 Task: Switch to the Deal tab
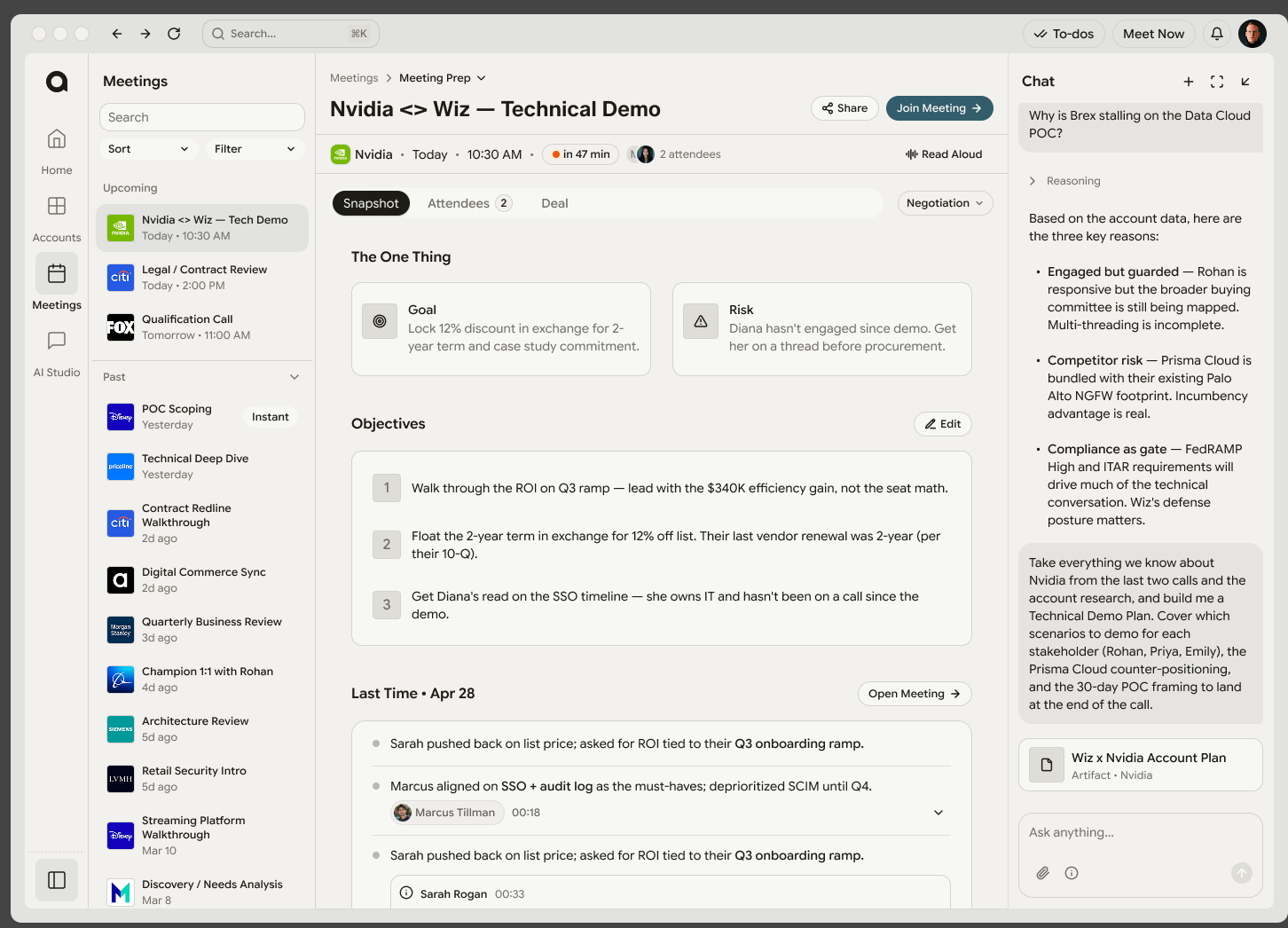click(554, 203)
